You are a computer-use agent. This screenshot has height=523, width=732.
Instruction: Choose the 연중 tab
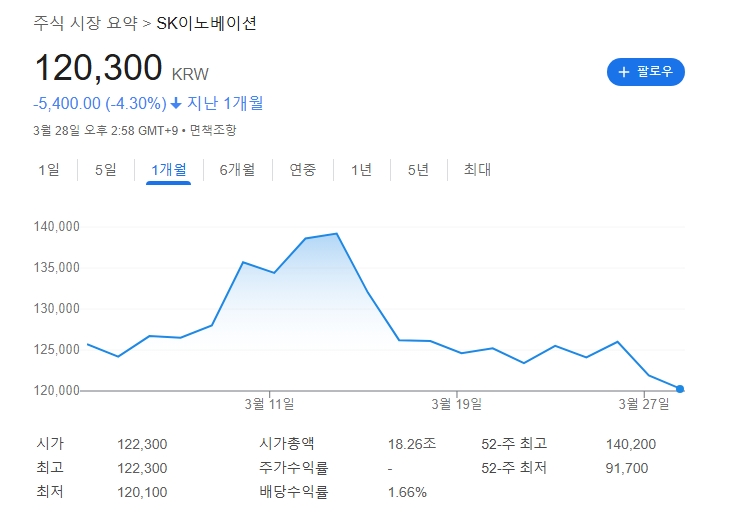coord(303,170)
